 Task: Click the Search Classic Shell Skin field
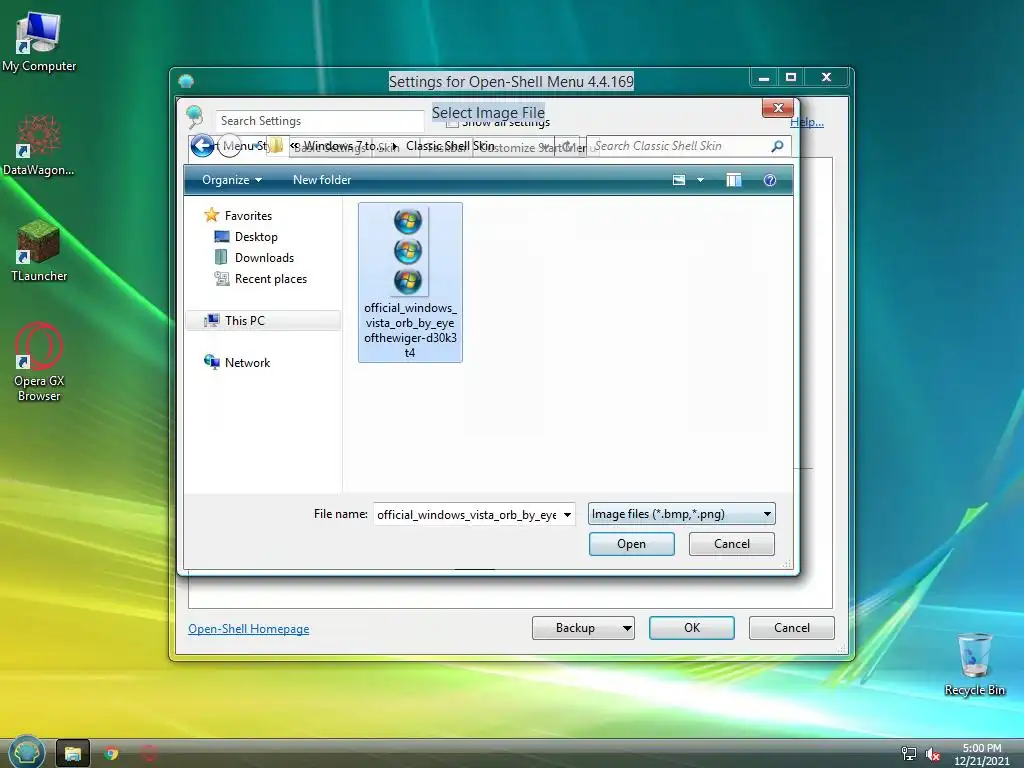point(689,146)
